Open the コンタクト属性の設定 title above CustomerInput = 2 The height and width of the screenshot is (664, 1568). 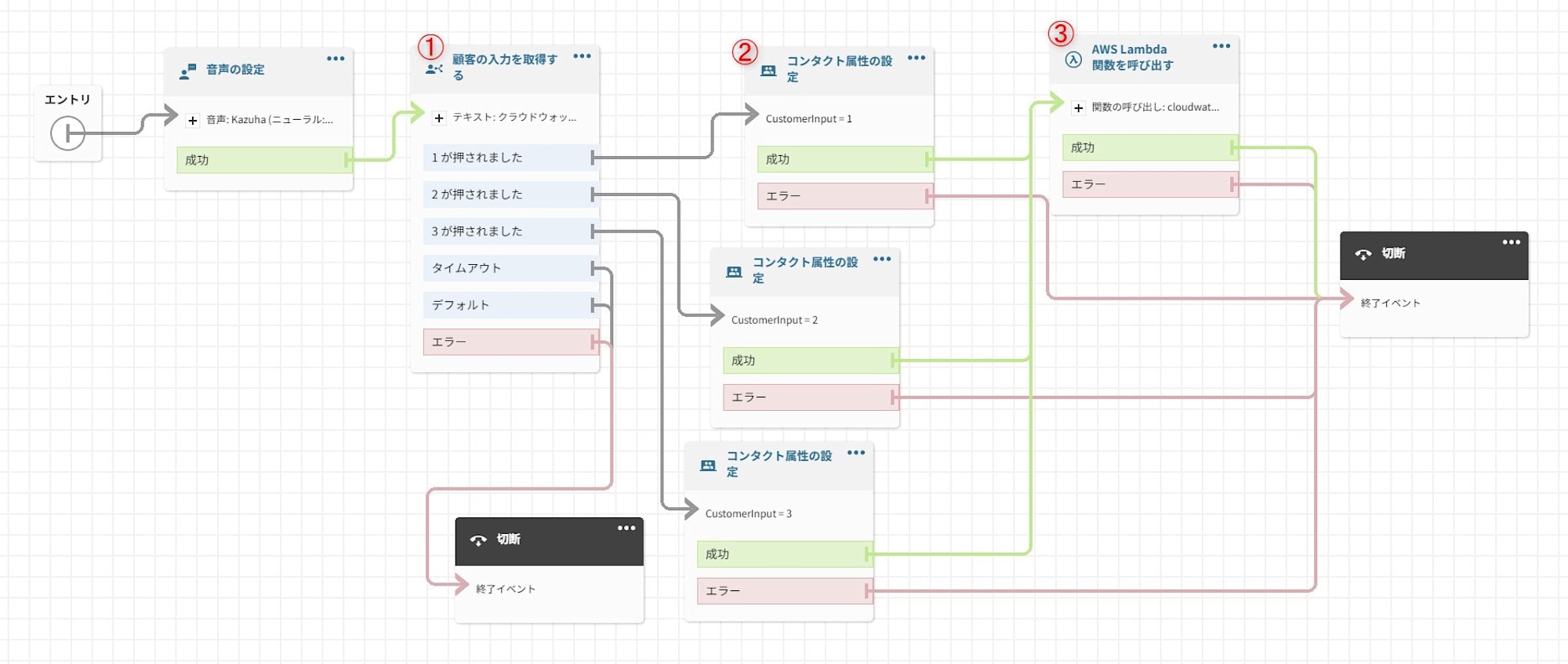[x=805, y=270]
